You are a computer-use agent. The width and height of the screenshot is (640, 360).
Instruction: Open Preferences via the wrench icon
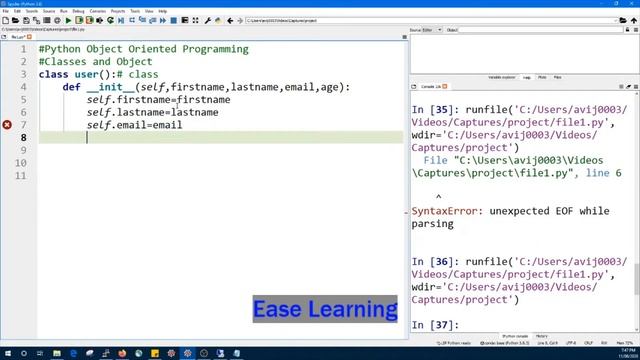pyautogui.click(x=207, y=20)
